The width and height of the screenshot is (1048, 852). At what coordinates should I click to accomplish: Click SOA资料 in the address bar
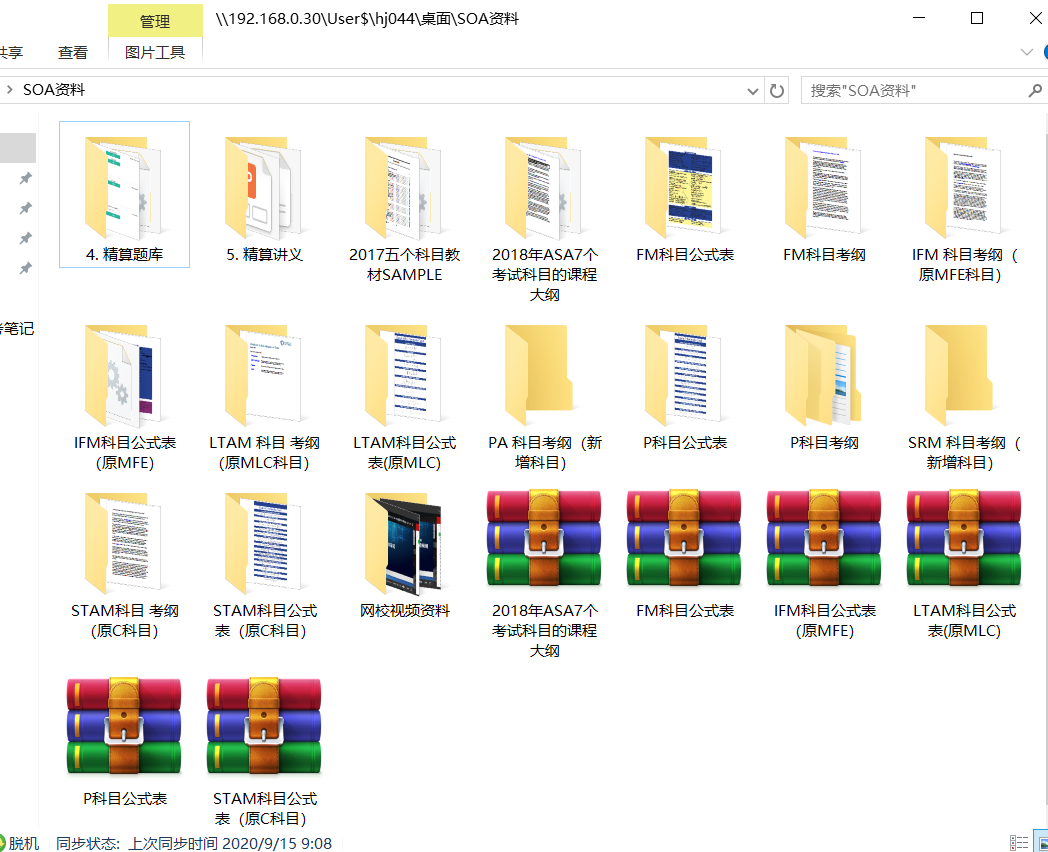(x=54, y=90)
